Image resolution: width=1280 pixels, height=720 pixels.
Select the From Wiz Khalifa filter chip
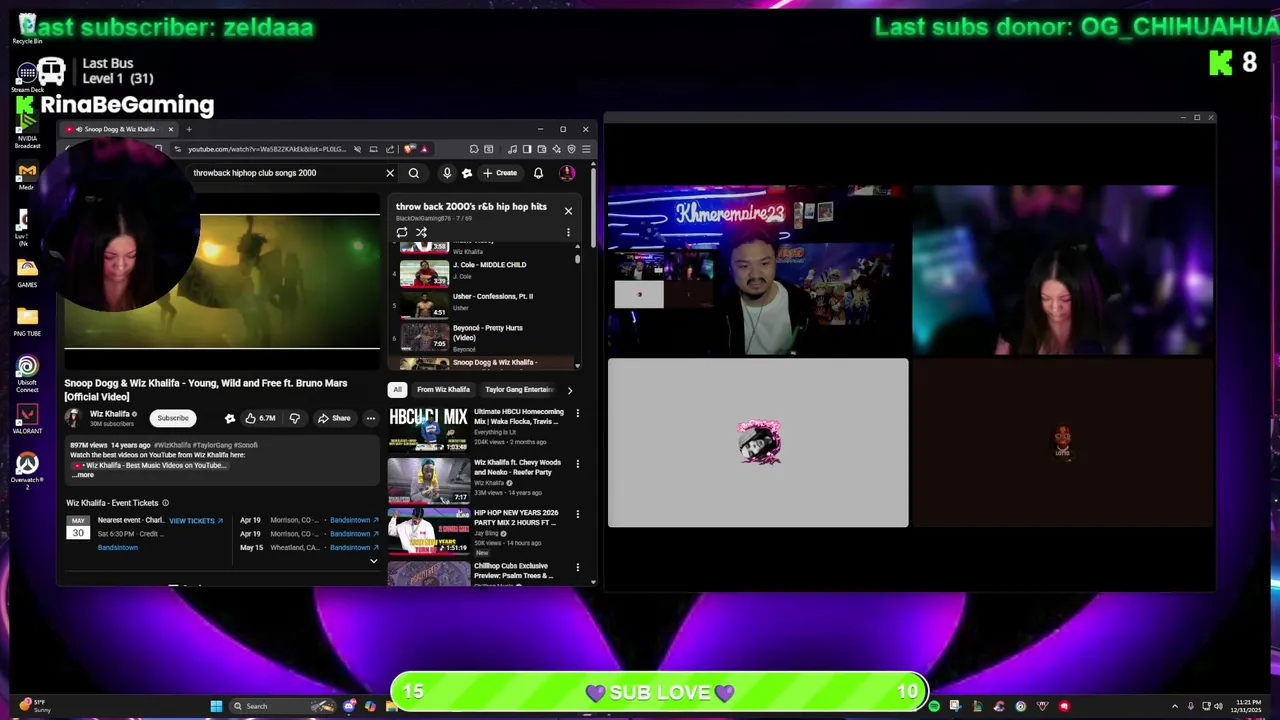pyautogui.click(x=443, y=390)
